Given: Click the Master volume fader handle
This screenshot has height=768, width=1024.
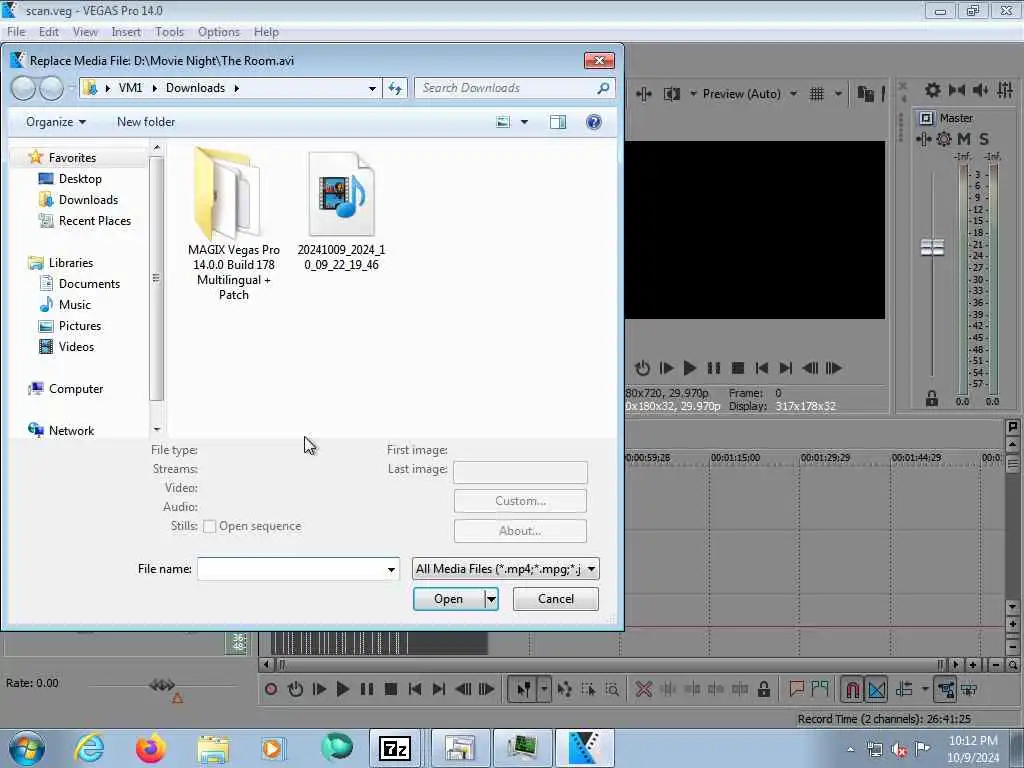Looking at the screenshot, I should [x=932, y=248].
